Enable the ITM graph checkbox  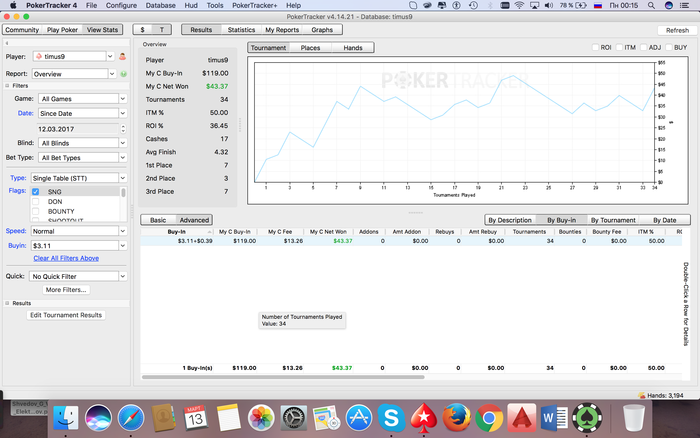point(619,47)
